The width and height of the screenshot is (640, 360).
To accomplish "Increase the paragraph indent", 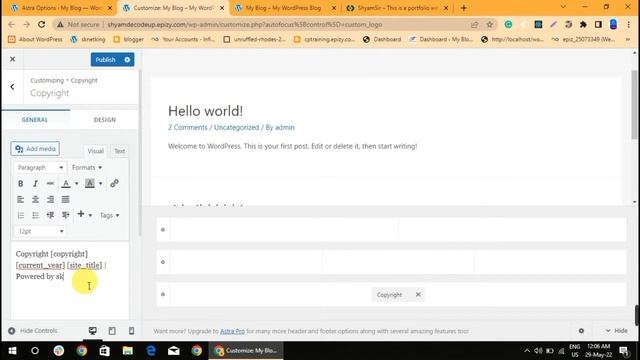I will point(65,215).
